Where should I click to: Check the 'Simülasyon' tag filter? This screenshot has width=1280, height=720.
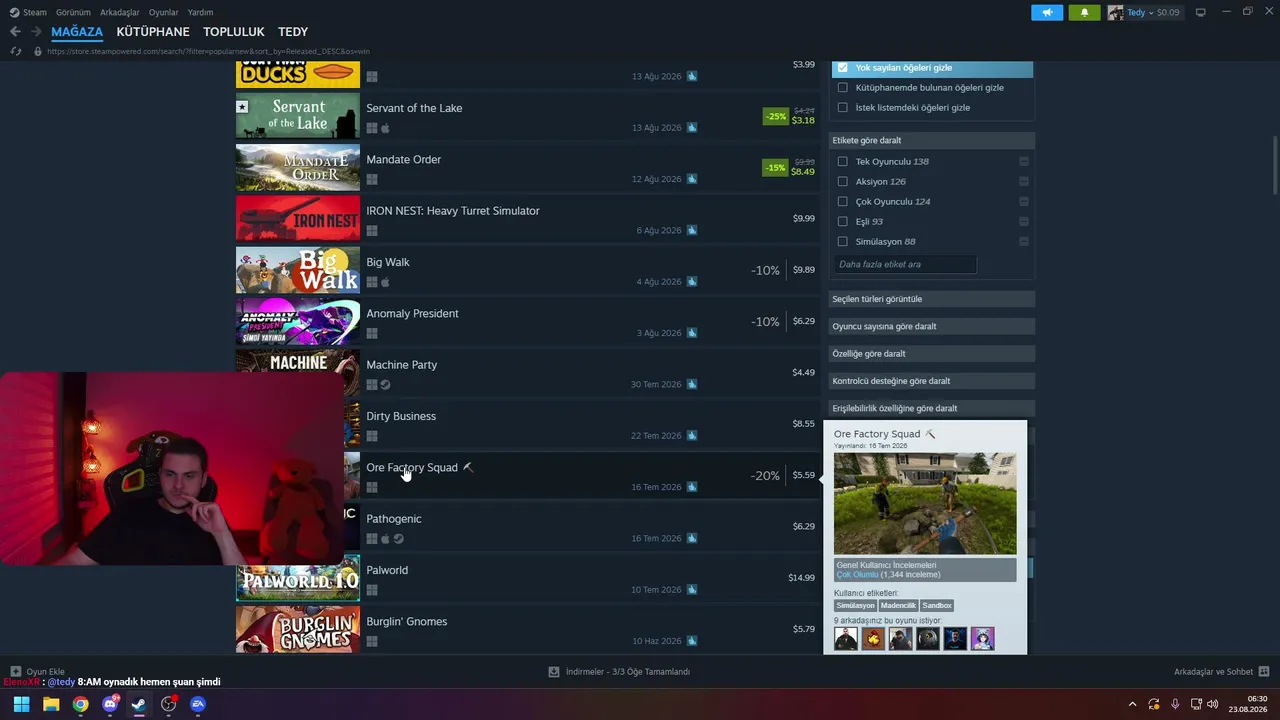click(x=842, y=242)
